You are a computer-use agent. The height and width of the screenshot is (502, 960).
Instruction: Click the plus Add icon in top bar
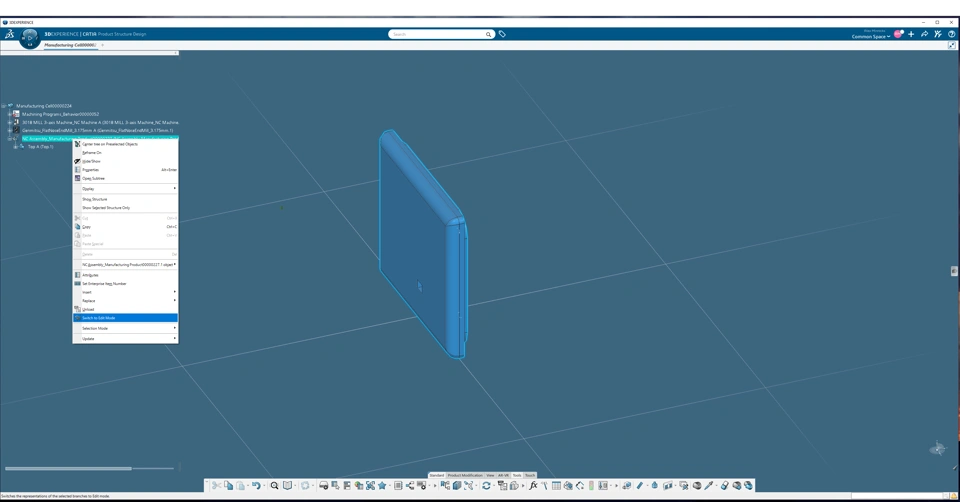click(911, 34)
